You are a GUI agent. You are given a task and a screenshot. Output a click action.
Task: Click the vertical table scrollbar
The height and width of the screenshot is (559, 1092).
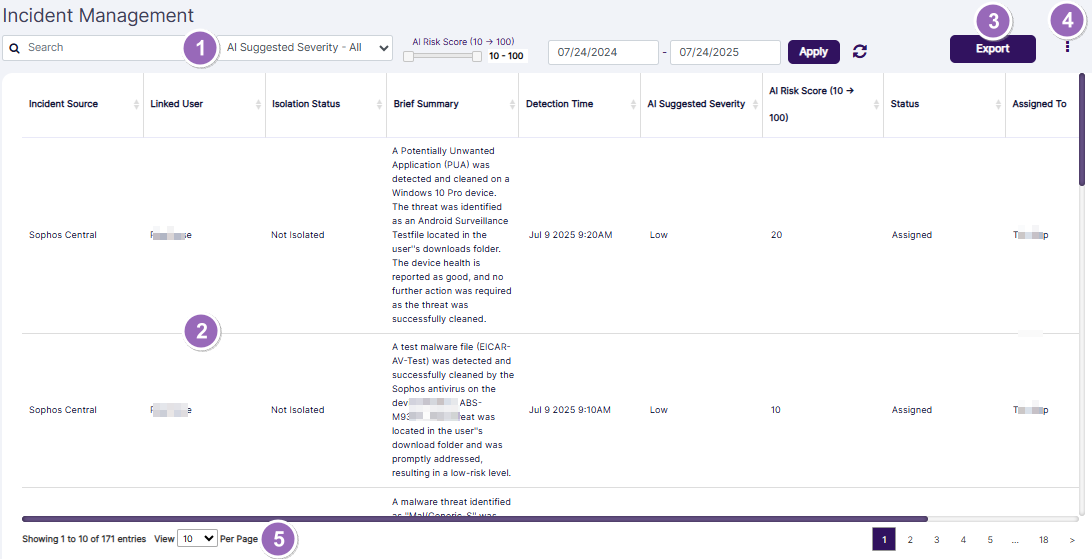click(1082, 129)
